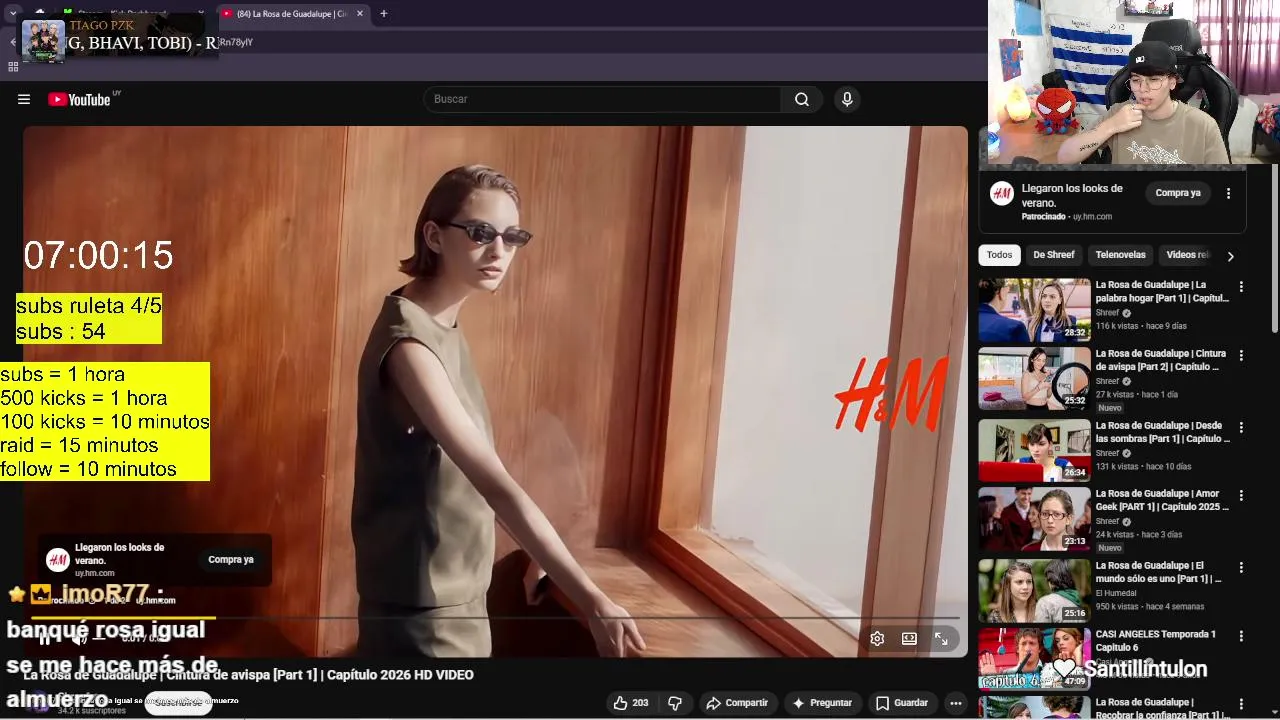Image resolution: width=1280 pixels, height=720 pixels.
Task: Click the search magnifier button
Action: 802,99
